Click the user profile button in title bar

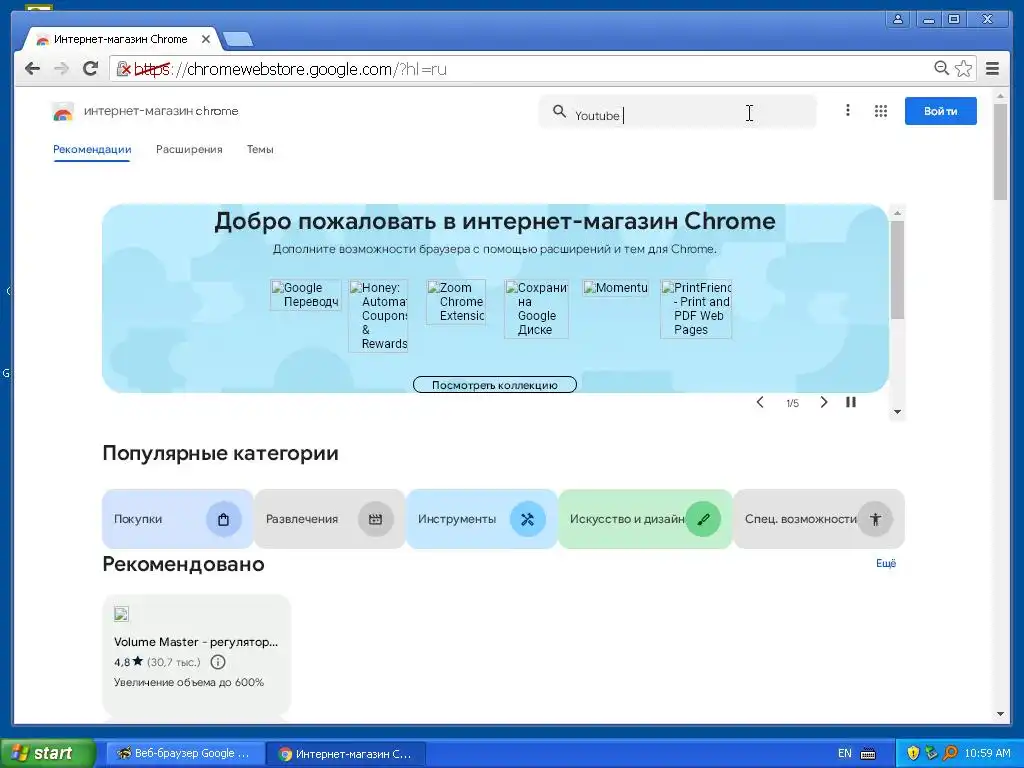click(x=898, y=20)
